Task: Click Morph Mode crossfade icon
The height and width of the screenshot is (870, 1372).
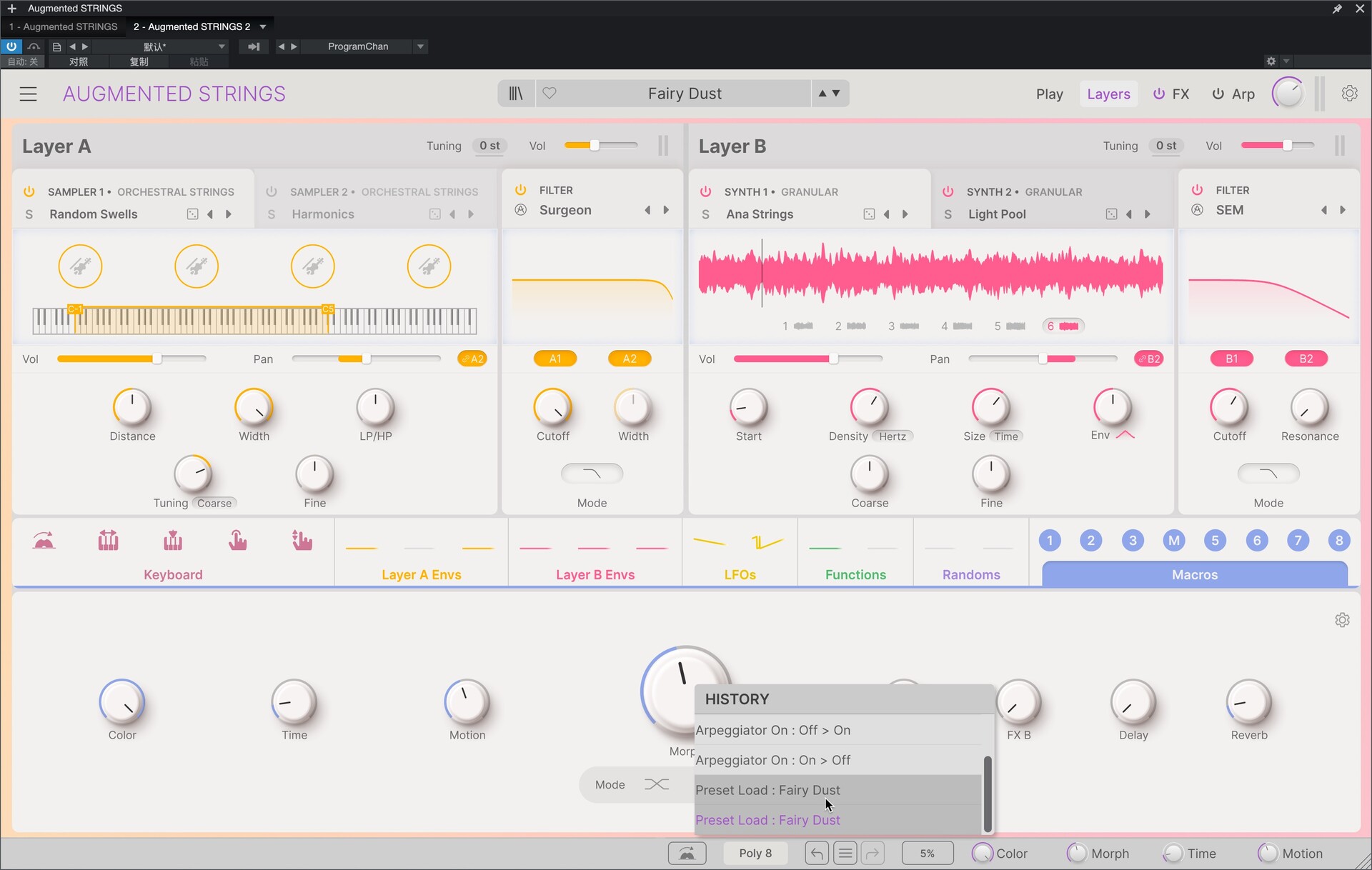Action: pyautogui.click(x=656, y=784)
